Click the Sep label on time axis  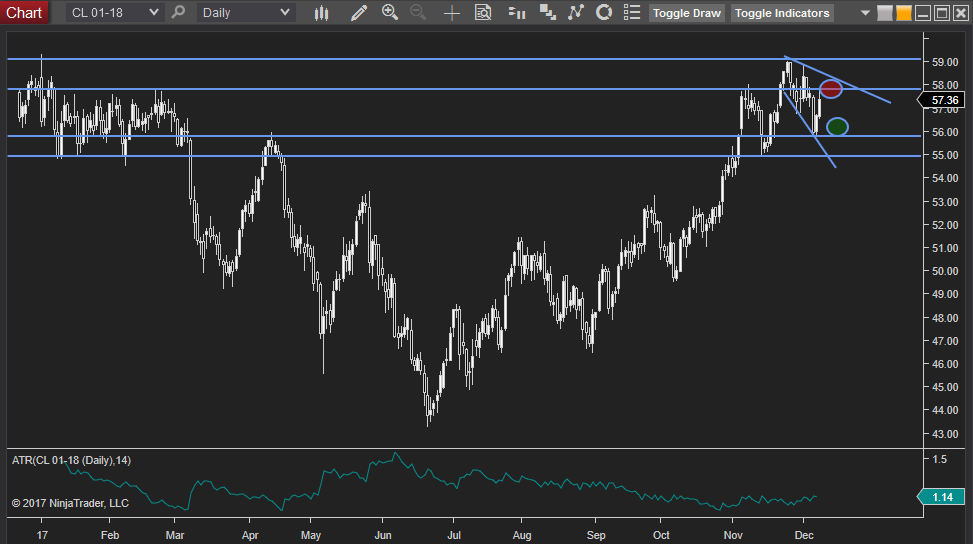(x=596, y=535)
